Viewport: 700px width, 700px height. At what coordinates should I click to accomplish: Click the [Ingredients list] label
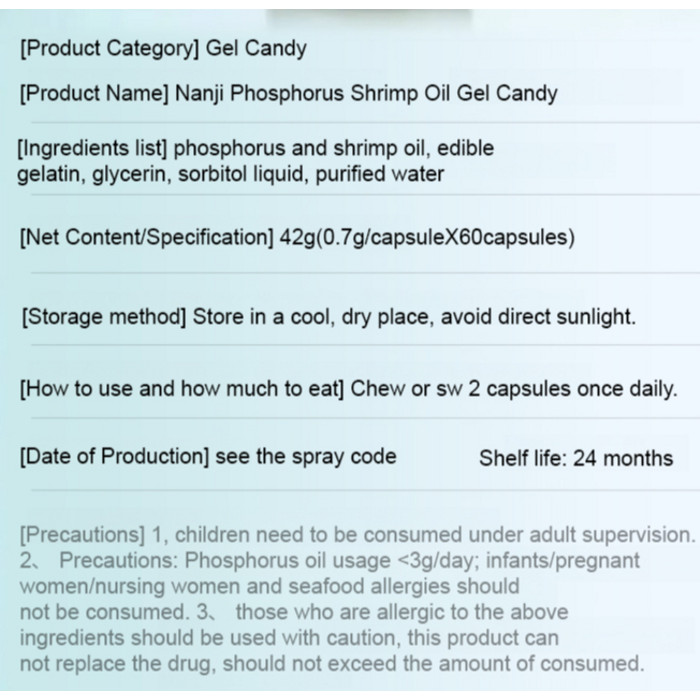pos(92,149)
